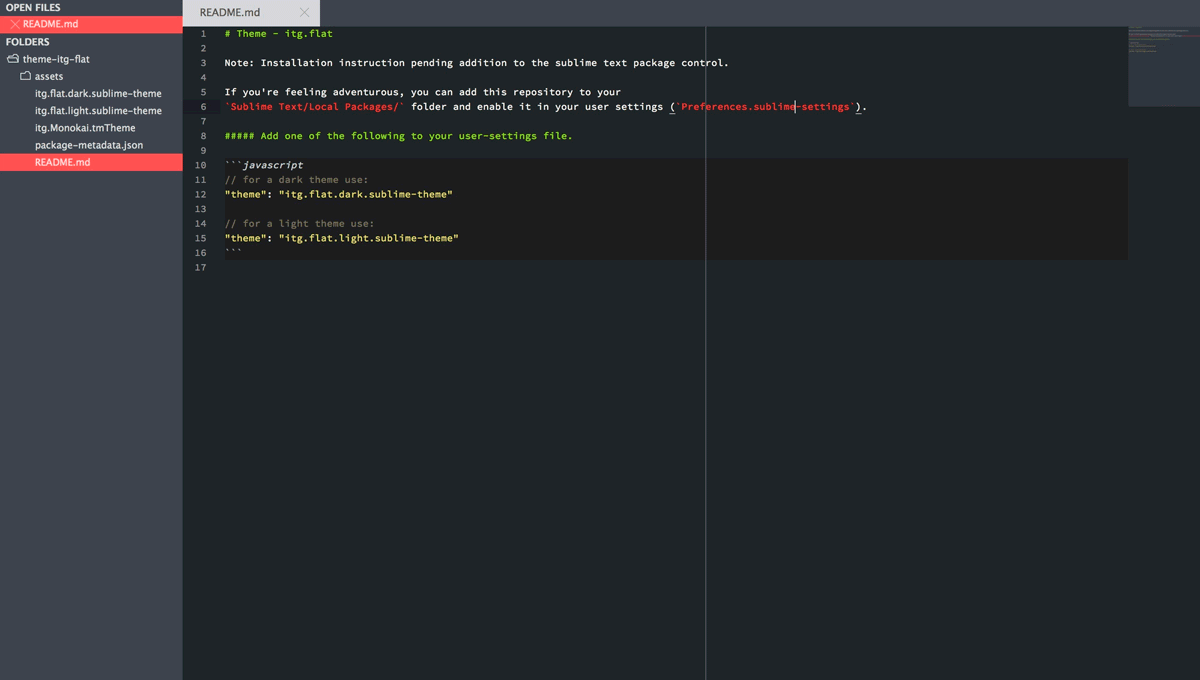This screenshot has width=1200, height=680.
Task: Click the '##### Add one of the following' heading
Action: click(x=399, y=136)
